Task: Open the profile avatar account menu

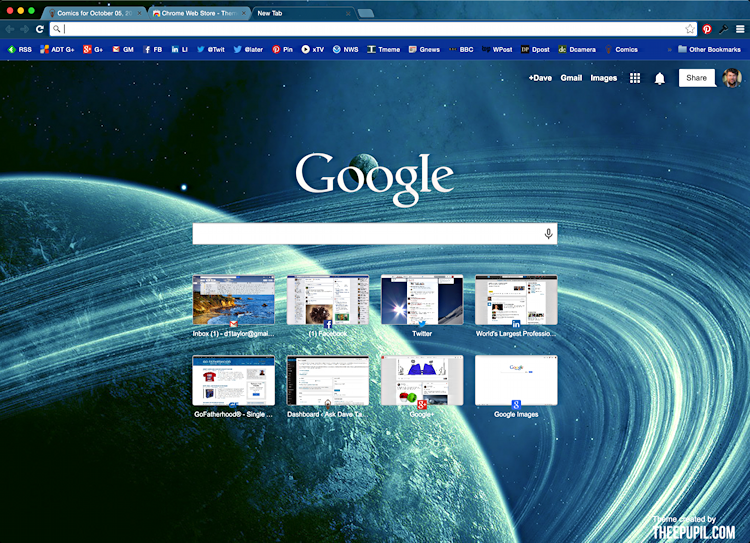Action: click(732, 78)
